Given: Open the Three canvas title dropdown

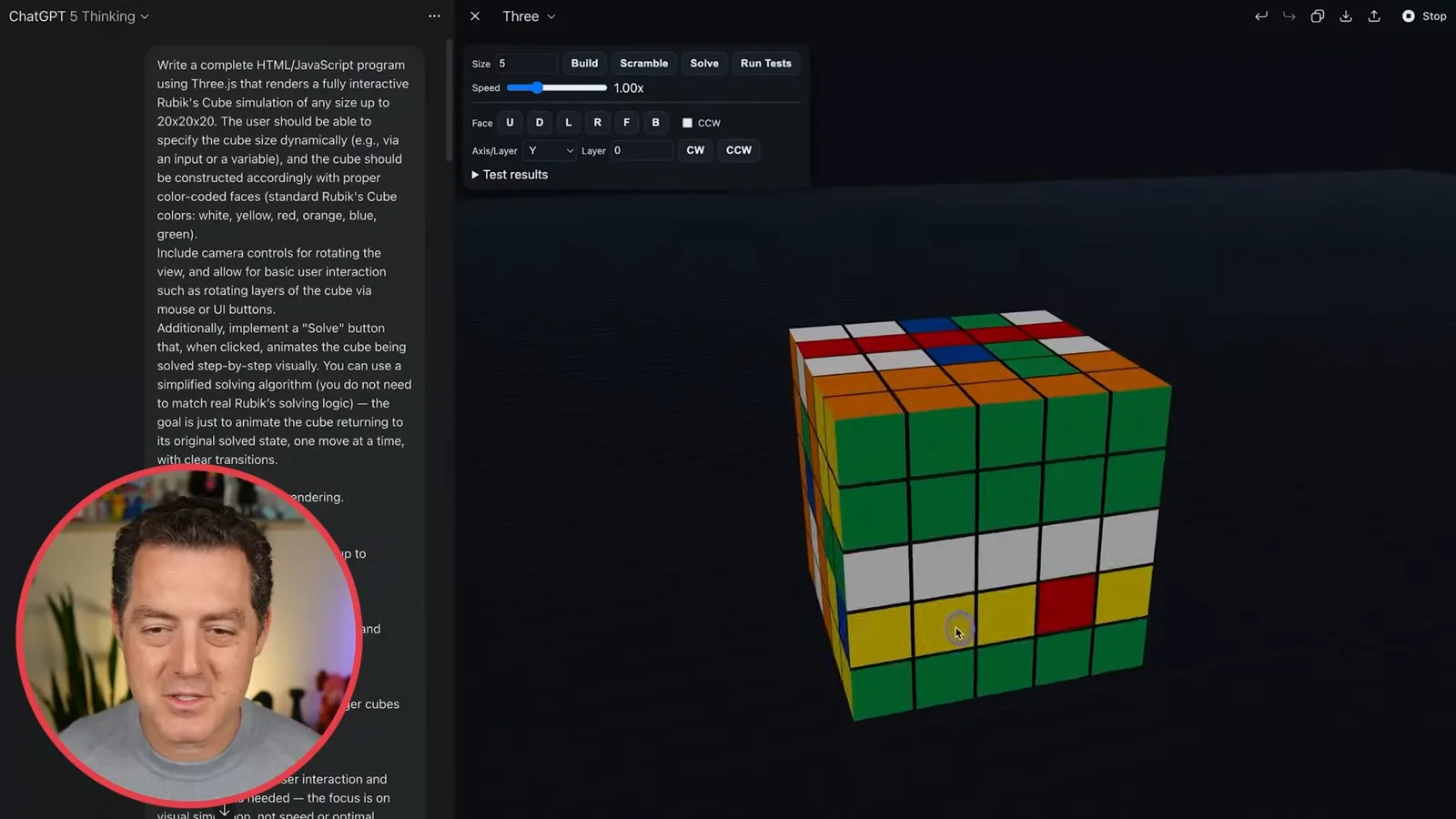Looking at the screenshot, I should tap(529, 16).
